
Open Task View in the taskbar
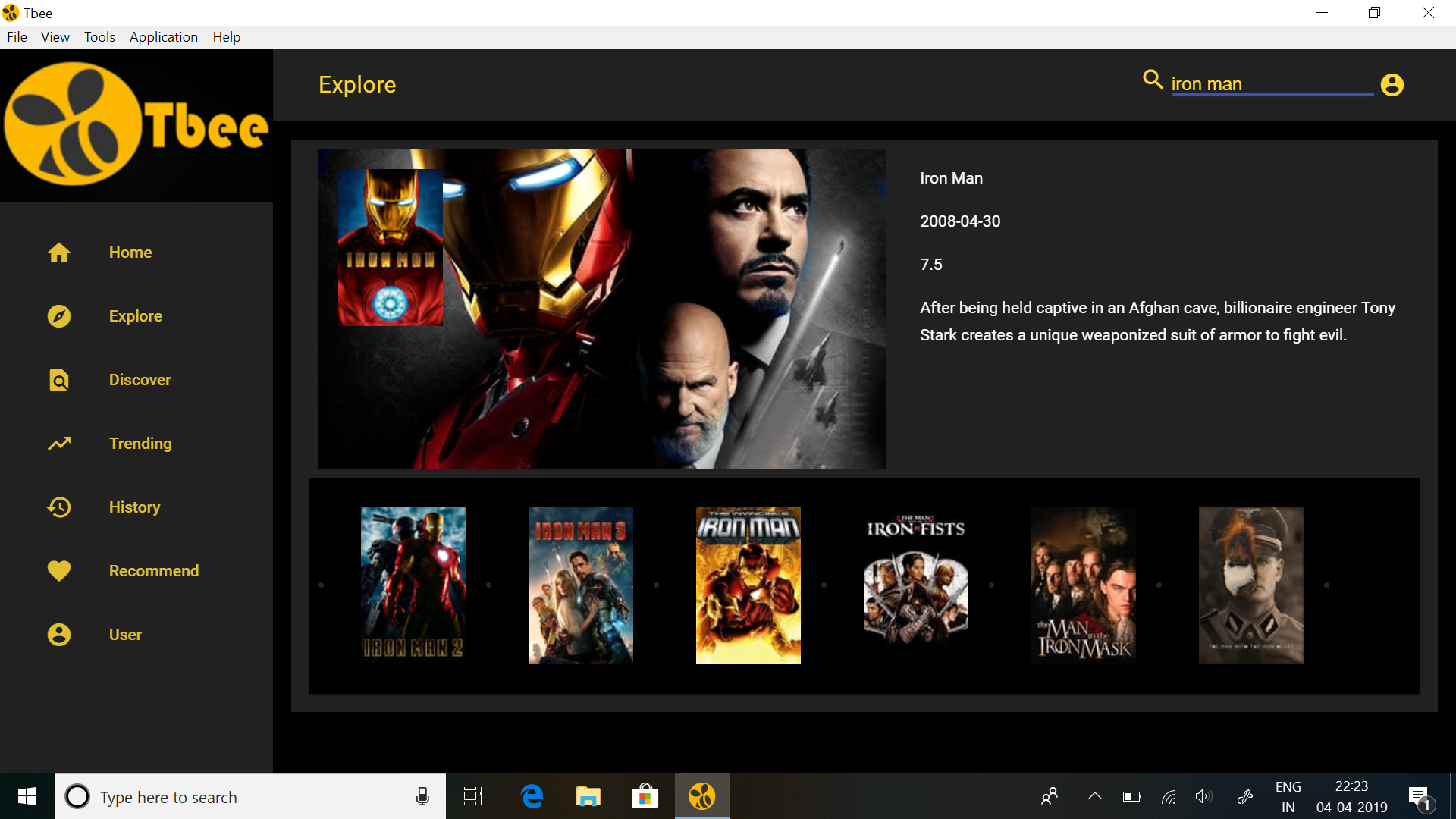point(473,796)
